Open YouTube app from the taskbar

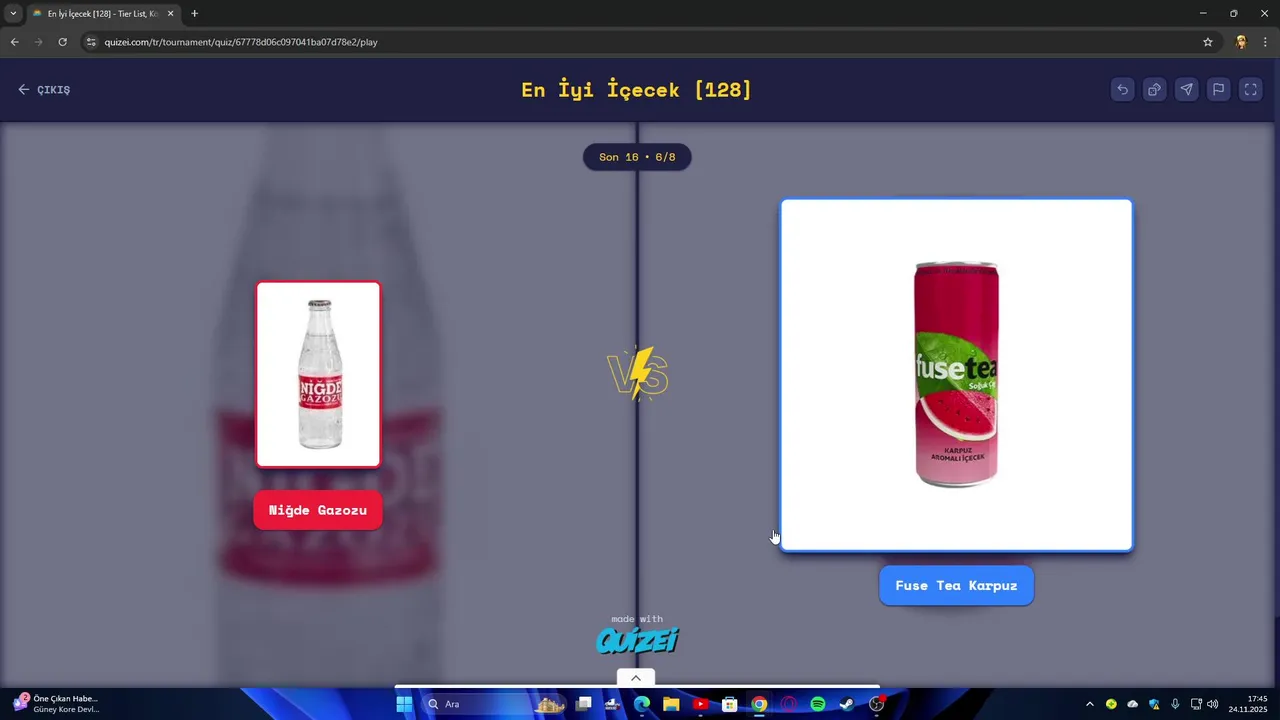pyautogui.click(x=700, y=704)
